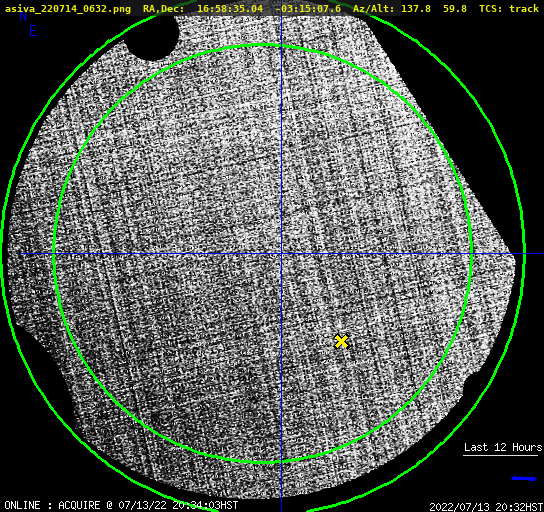This screenshot has height=512, width=544.
Task: Select the Last 12 Hours link
Action: coord(503,447)
